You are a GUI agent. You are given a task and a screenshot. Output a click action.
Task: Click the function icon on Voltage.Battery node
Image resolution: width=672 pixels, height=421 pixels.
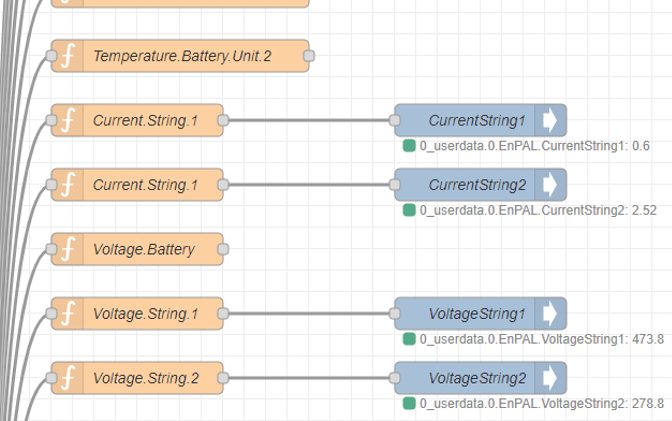(x=68, y=249)
